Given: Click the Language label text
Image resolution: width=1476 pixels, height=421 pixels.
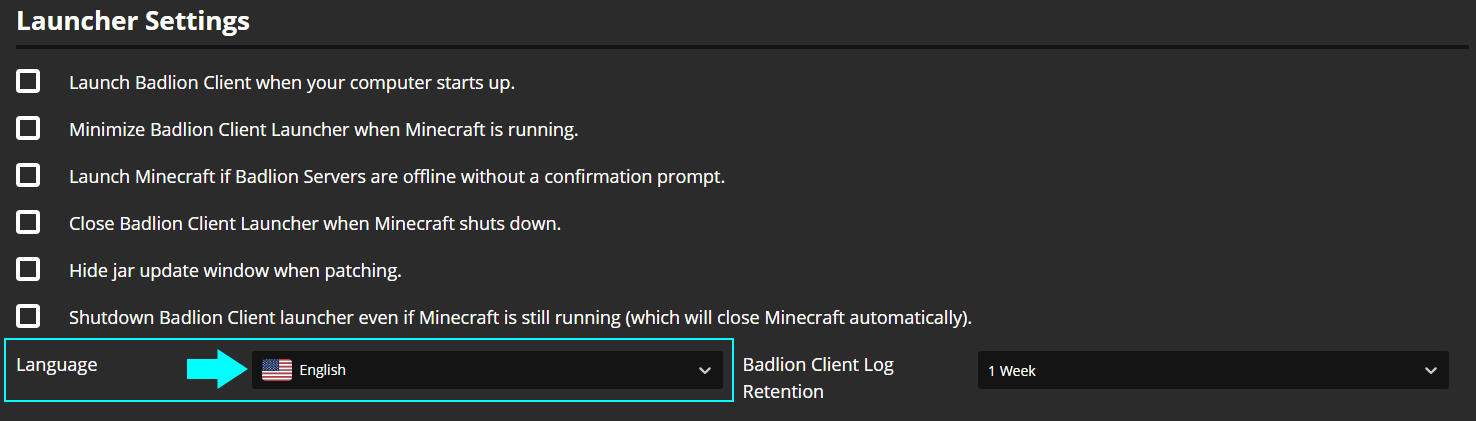Looking at the screenshot, I should click(57, 366).
